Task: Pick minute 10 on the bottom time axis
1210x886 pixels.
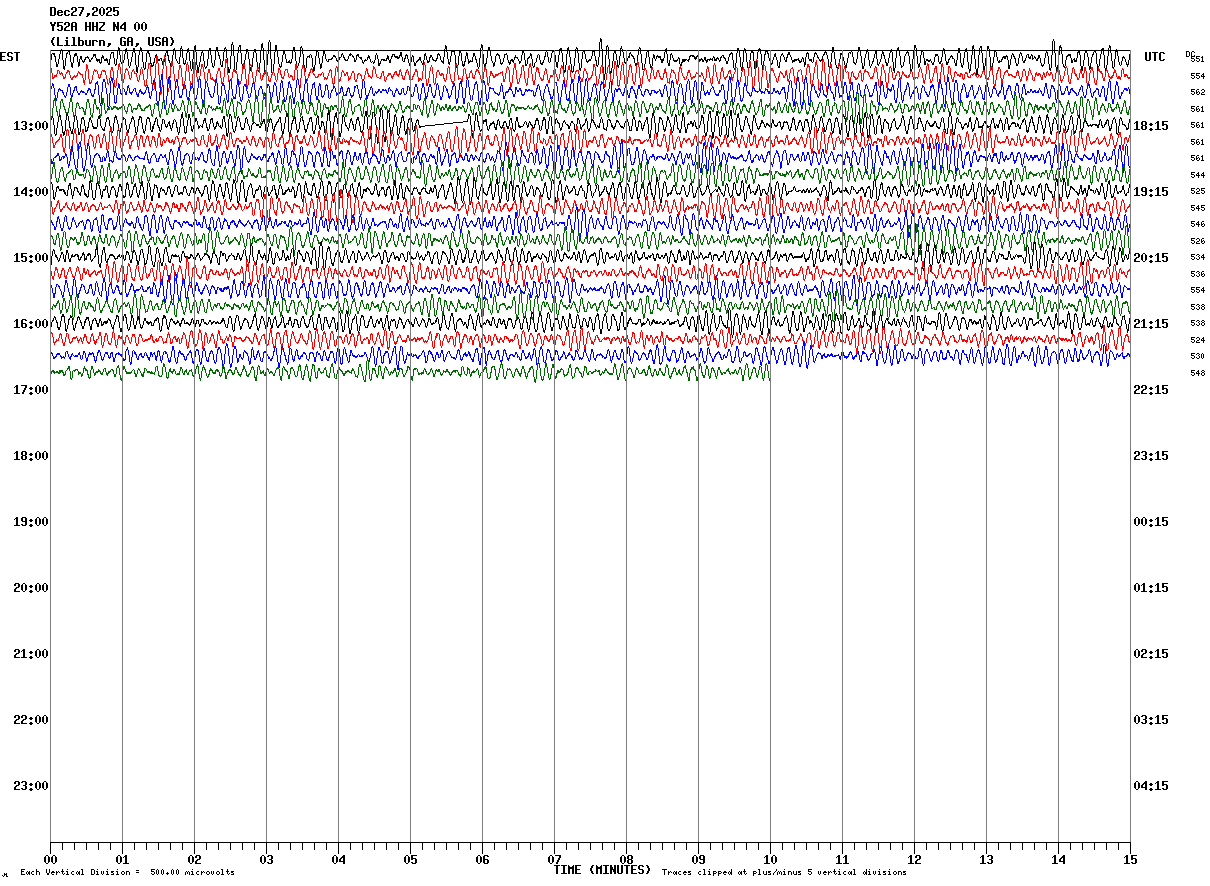Action: pyautogui.click(x=770, y=859)
